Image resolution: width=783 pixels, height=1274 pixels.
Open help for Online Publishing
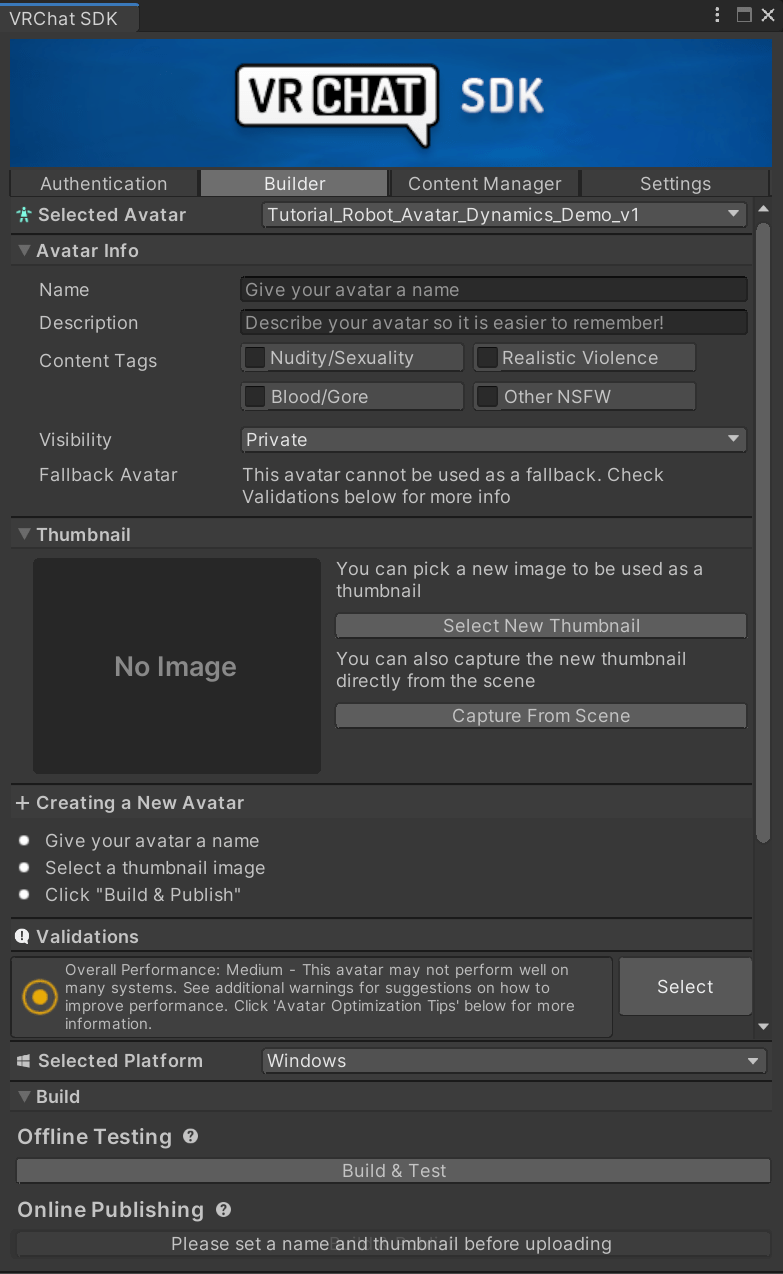coord(223,1210)
